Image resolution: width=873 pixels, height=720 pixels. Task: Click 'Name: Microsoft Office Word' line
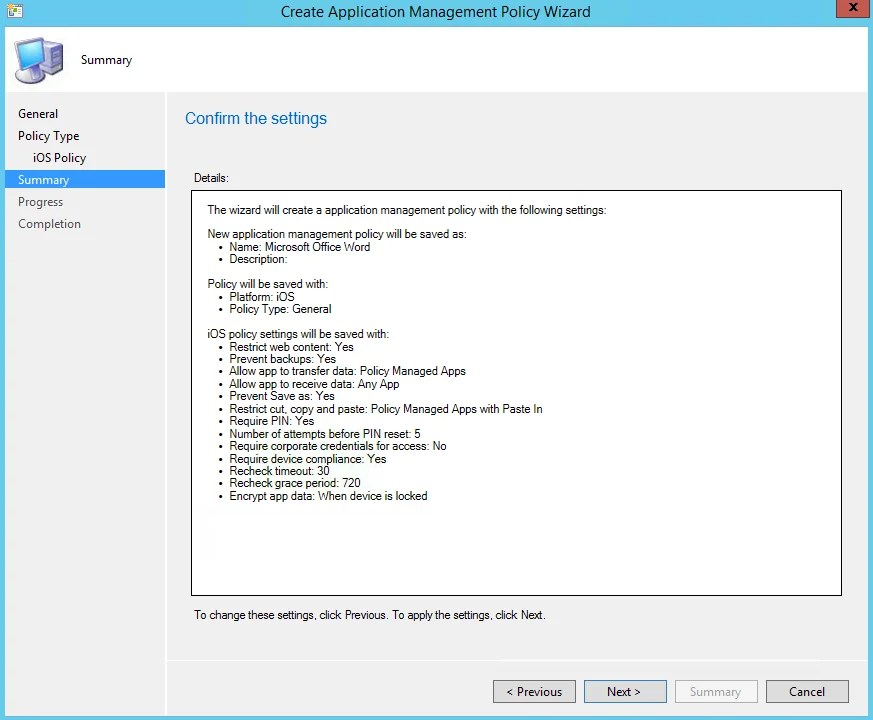pos(300,247)
